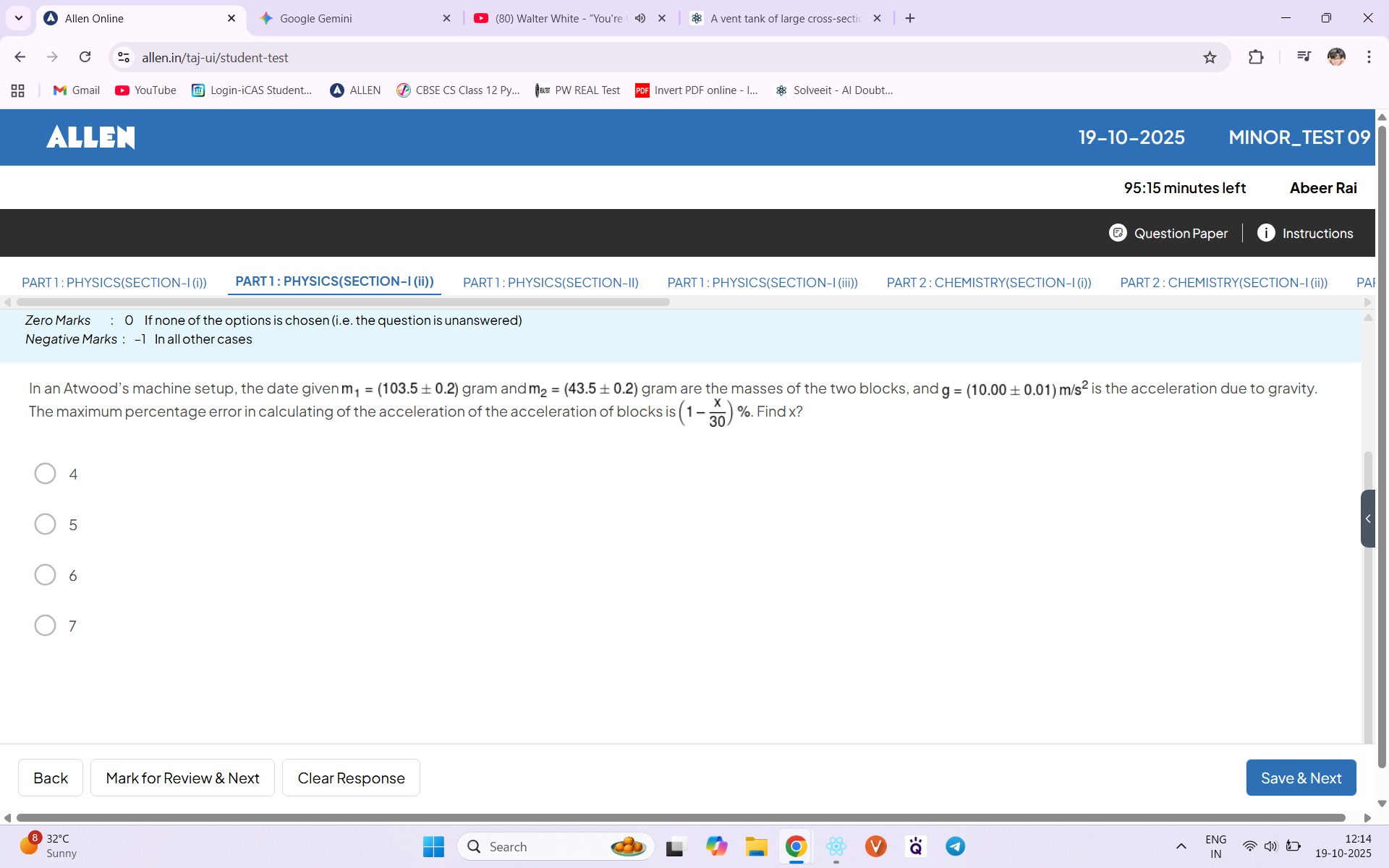Reload the Allen test page

point(85,57)
